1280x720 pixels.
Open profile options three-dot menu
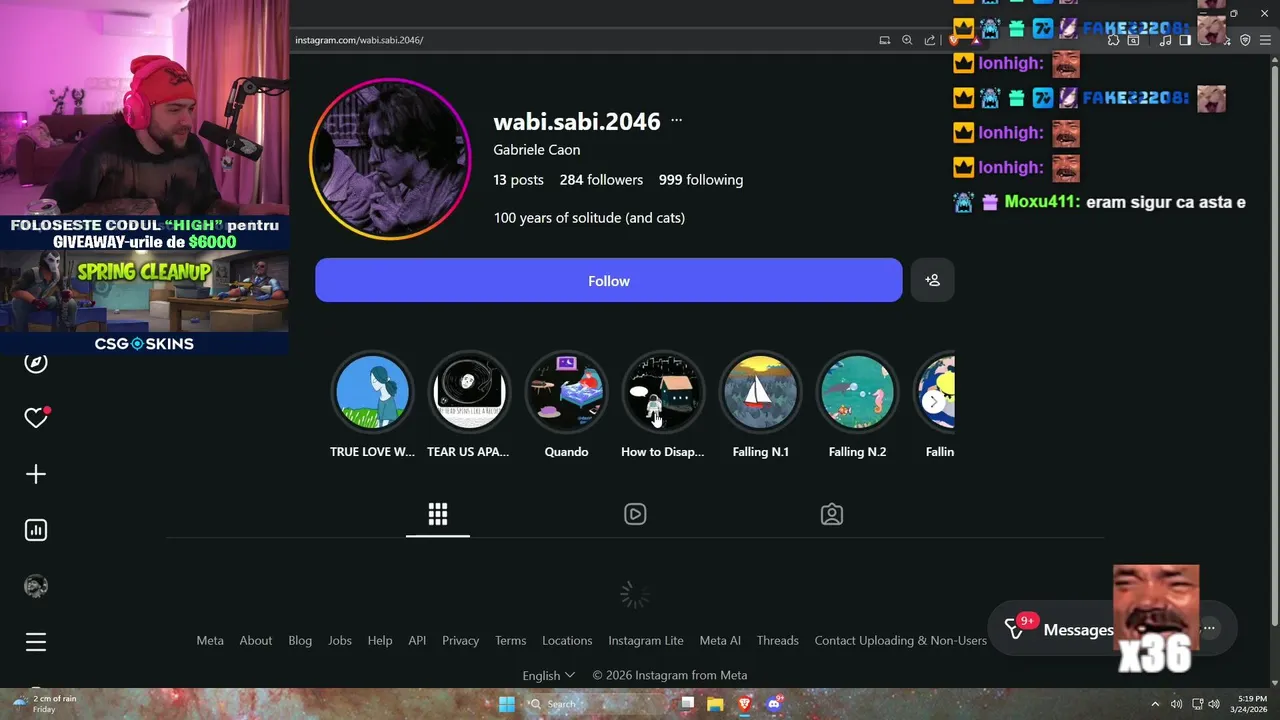pyautogui.click(x=677, y=120)
